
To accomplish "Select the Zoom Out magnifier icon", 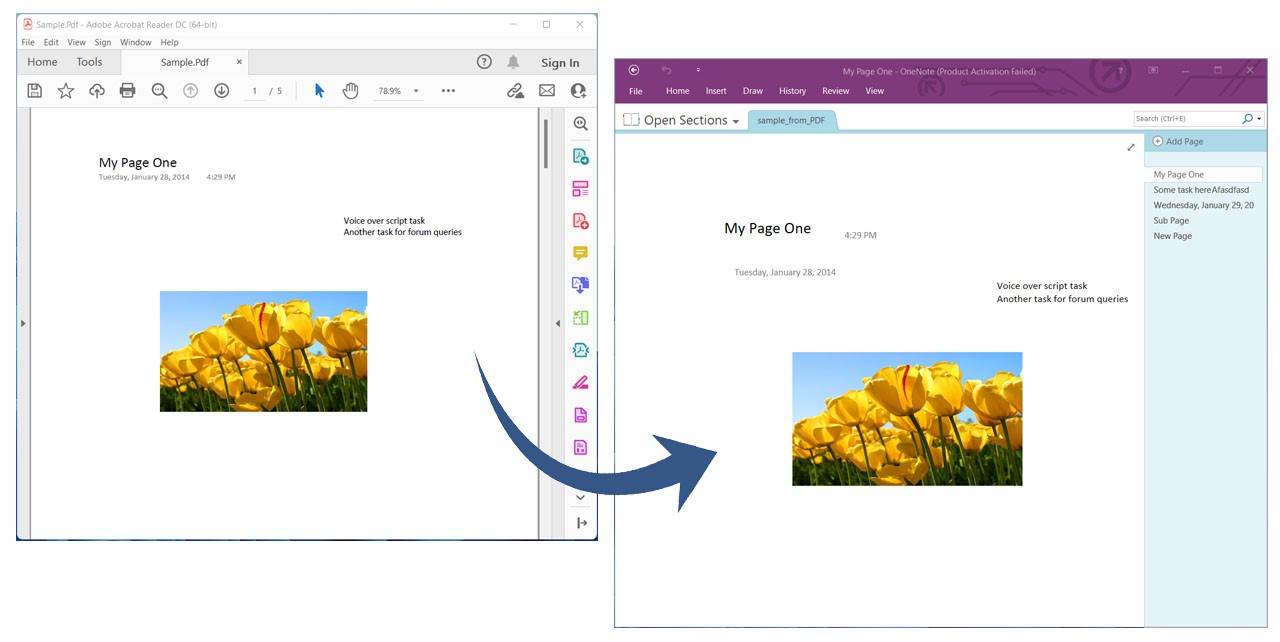I will [x=159, y=90].
